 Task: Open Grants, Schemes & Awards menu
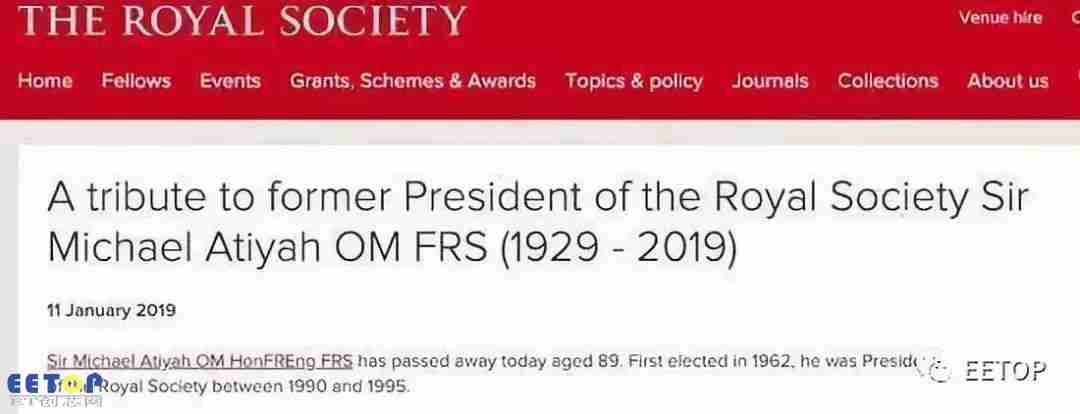(x=413, y=81)
